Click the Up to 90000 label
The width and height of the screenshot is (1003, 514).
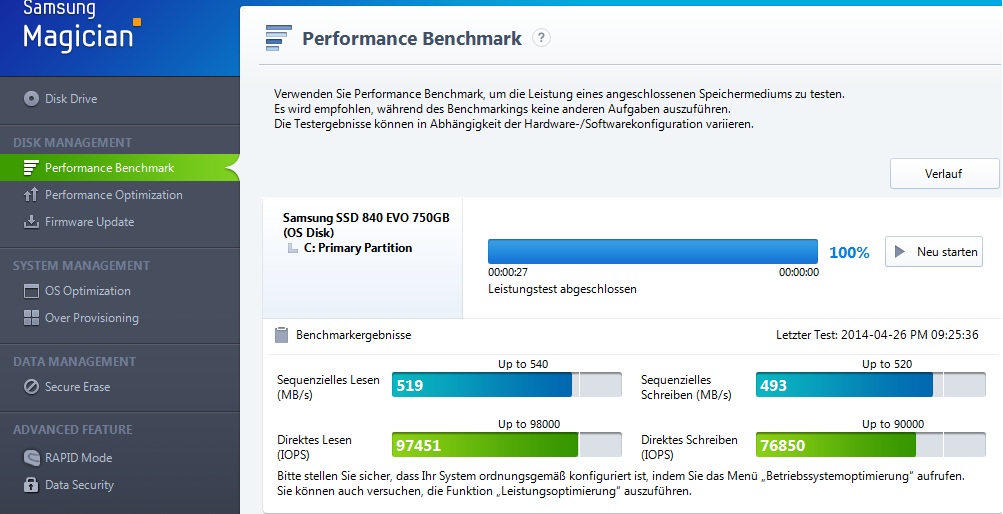[x=893, y=424]
